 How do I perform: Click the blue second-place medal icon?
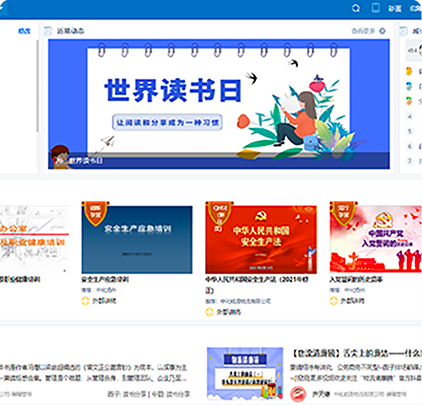[x=409, y=86]
